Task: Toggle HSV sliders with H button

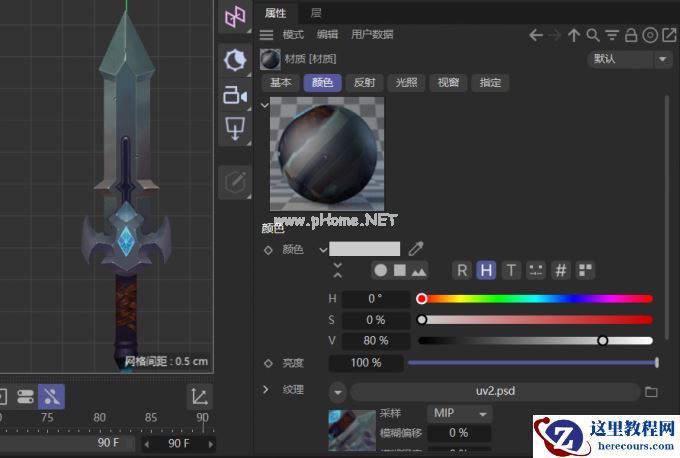Action: (486, 271)
